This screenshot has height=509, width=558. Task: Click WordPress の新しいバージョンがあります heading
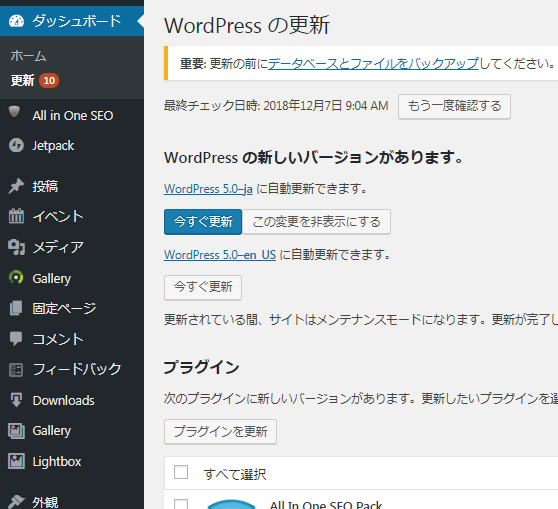tap(314, 157)
